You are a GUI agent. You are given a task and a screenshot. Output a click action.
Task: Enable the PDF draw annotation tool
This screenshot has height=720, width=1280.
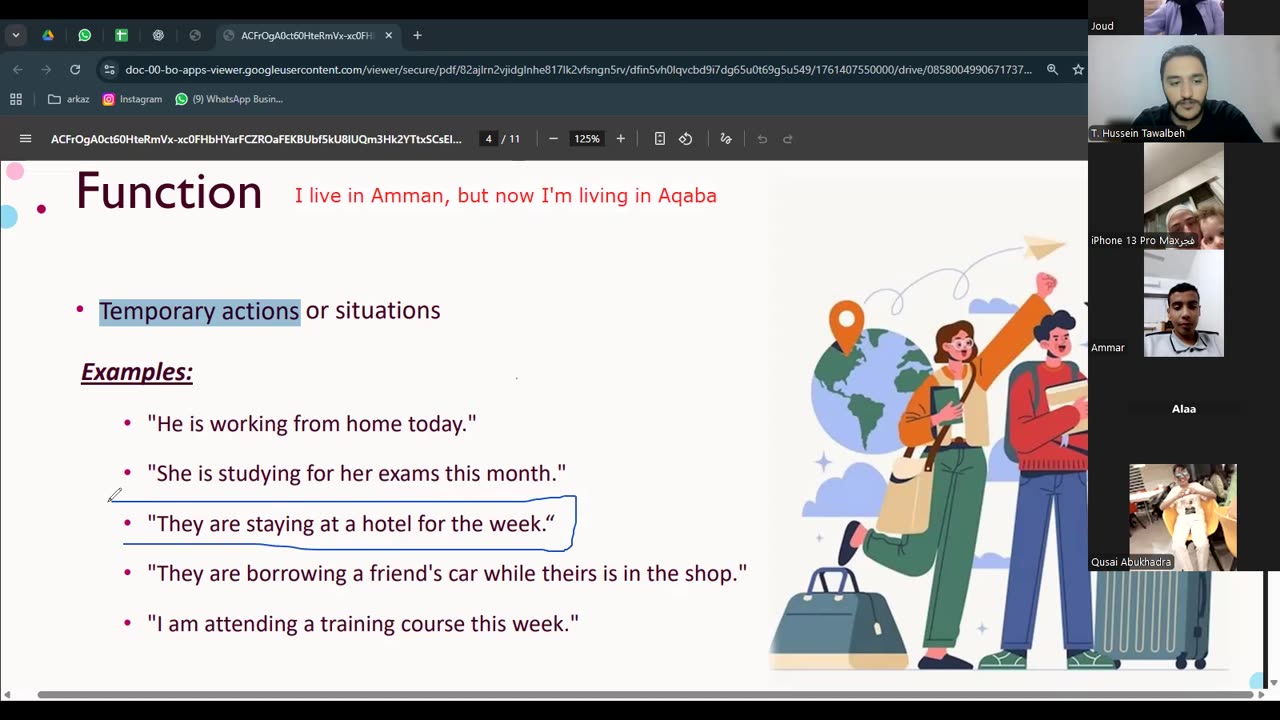click(x=726, y=139)
